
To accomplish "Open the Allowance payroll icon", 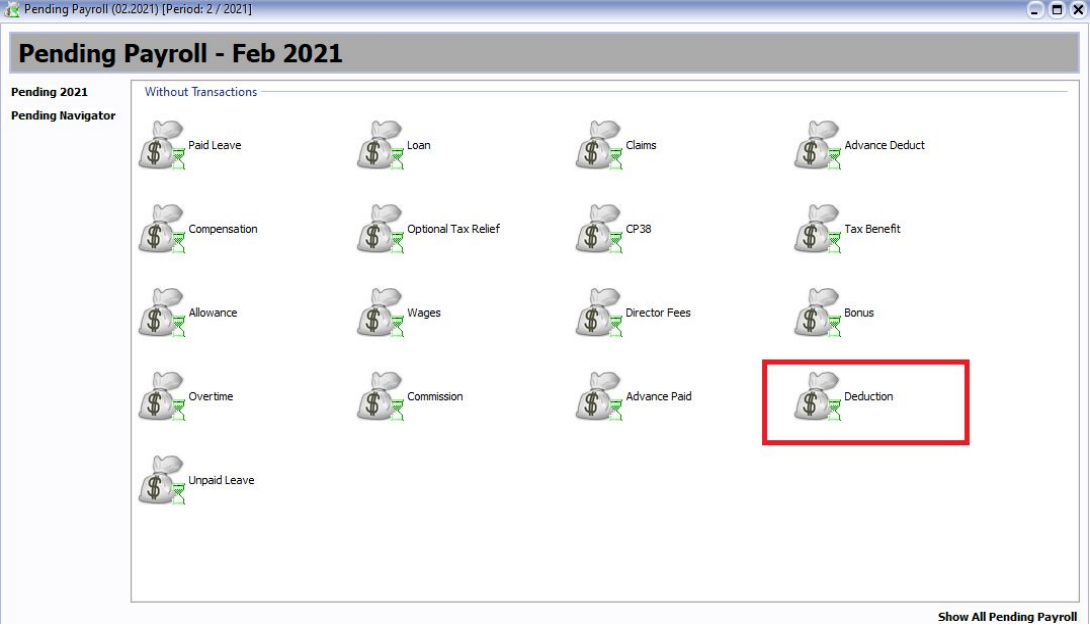I will (162, 314).
